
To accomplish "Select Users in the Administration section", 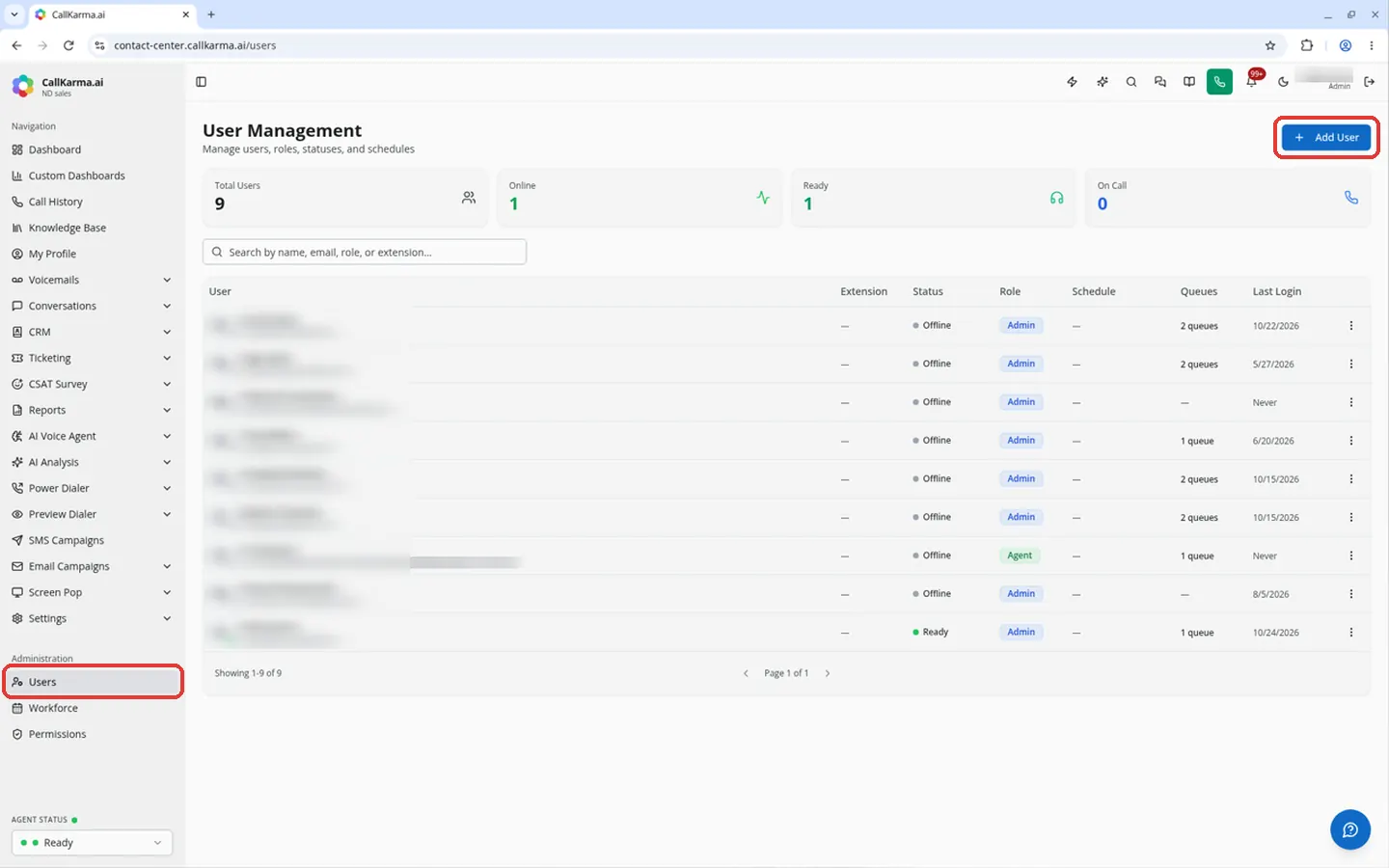I will [93, 682].
